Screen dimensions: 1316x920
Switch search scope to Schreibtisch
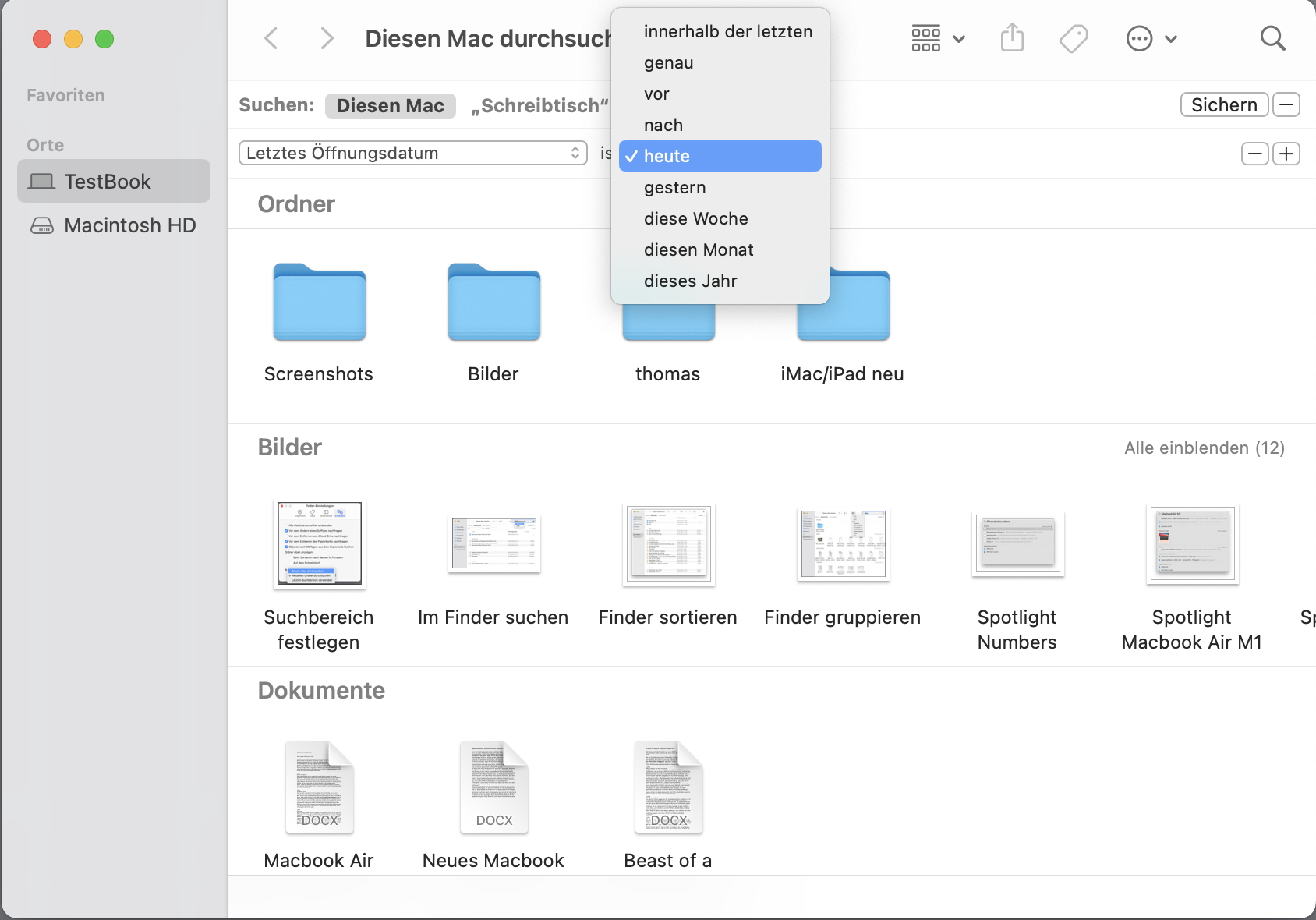(x=539, y=105)
